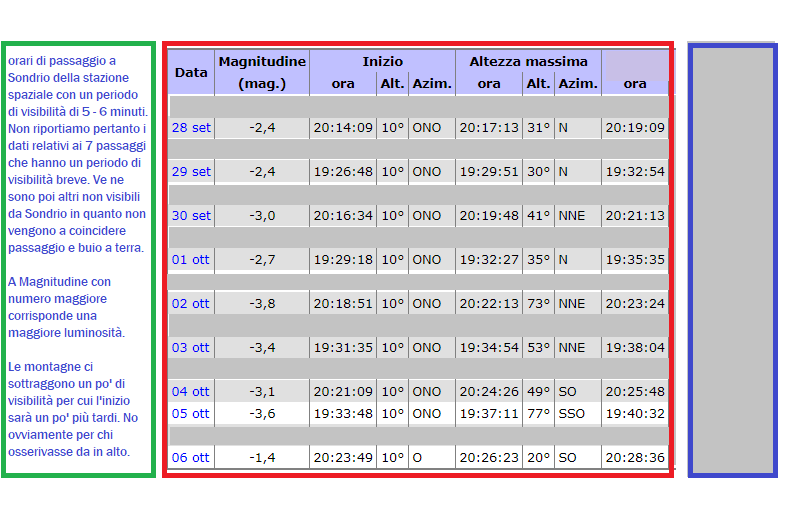Select magnitude value -3,0

[x=262, y=216]
